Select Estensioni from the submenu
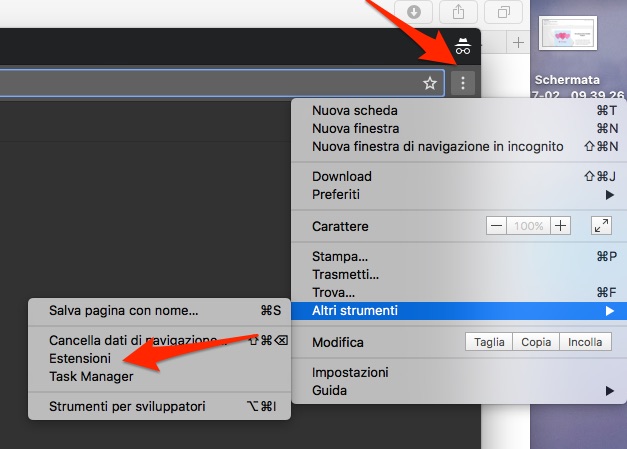Image resolution: width=627 pixels, height=449 pixels. [80, 358]
